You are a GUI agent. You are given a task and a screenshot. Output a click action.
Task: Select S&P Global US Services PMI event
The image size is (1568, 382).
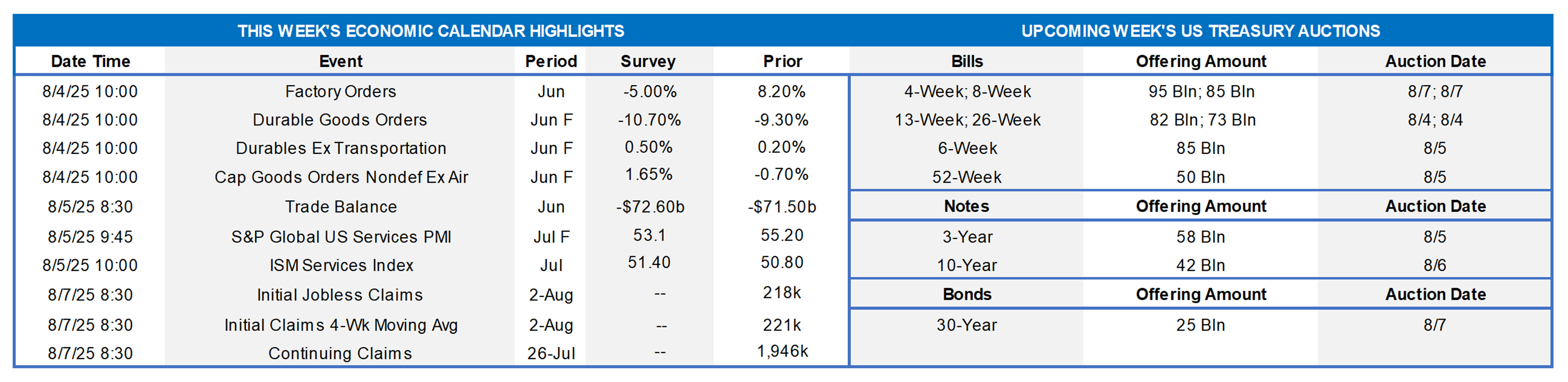click(341, 236)
